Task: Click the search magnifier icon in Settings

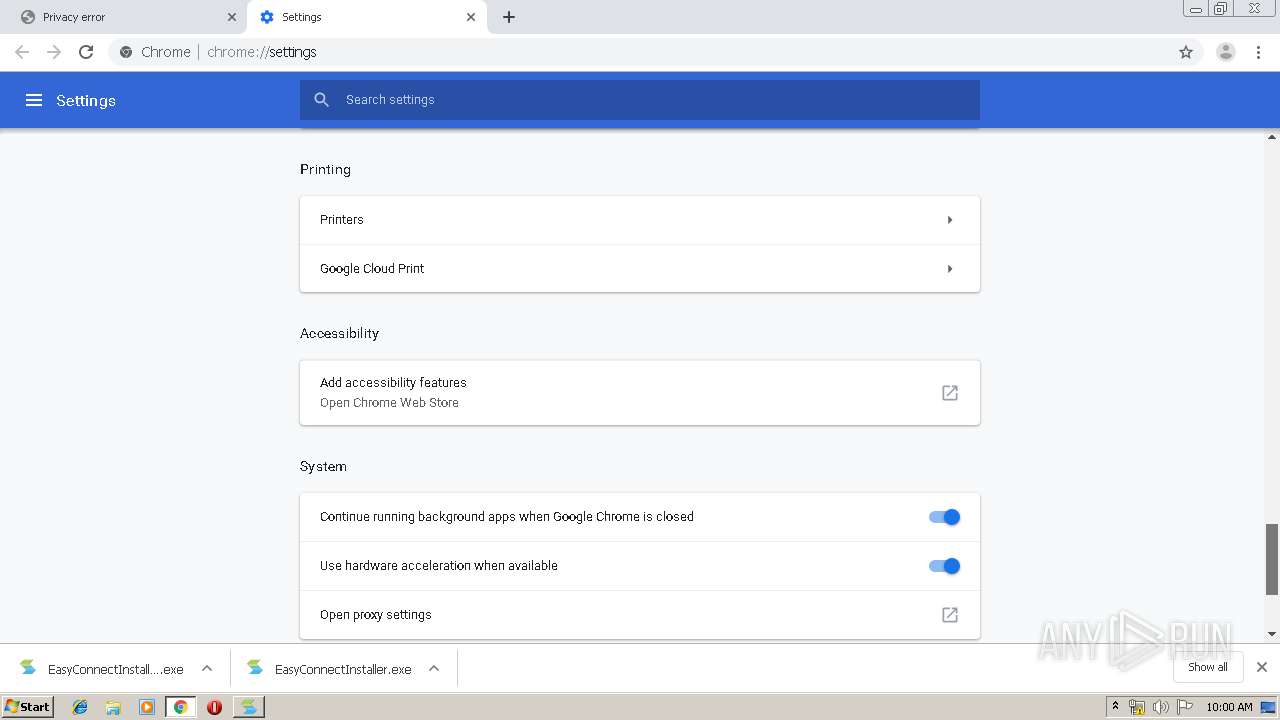Action: click(321, 100)
